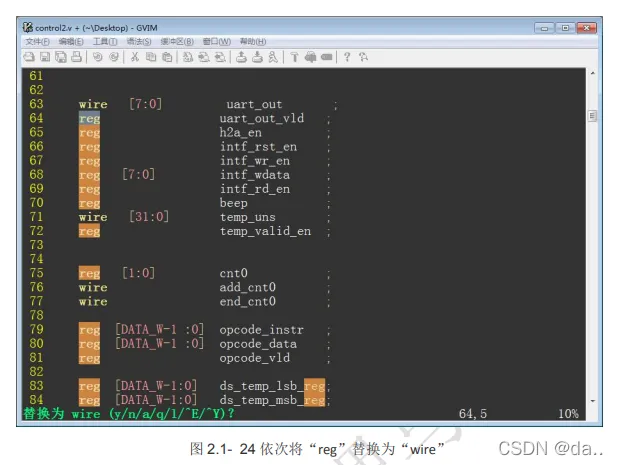
Task: Click the replace prompt '替换为 wire (y/n/a/q/l/^E/^Y)?'
Action: click(x=128, y=414)
